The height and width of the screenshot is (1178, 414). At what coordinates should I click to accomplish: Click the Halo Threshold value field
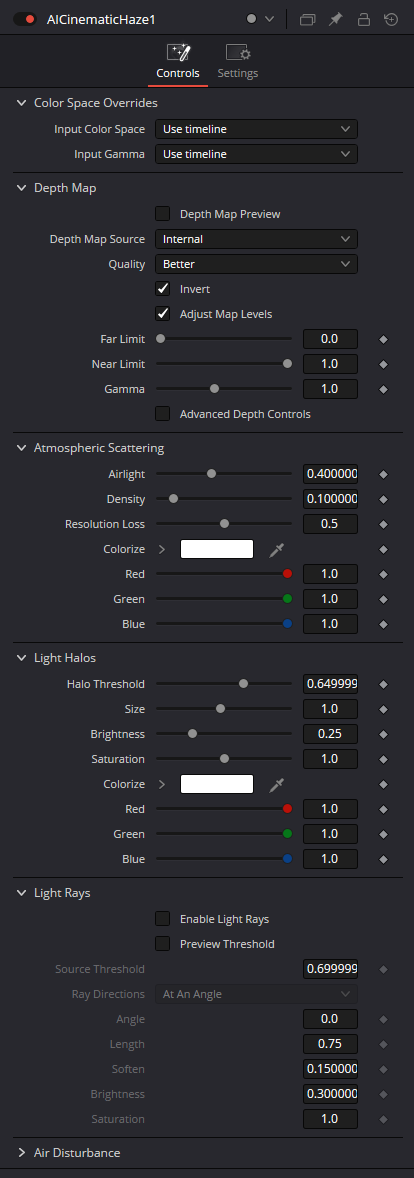(x=330, y=684)
